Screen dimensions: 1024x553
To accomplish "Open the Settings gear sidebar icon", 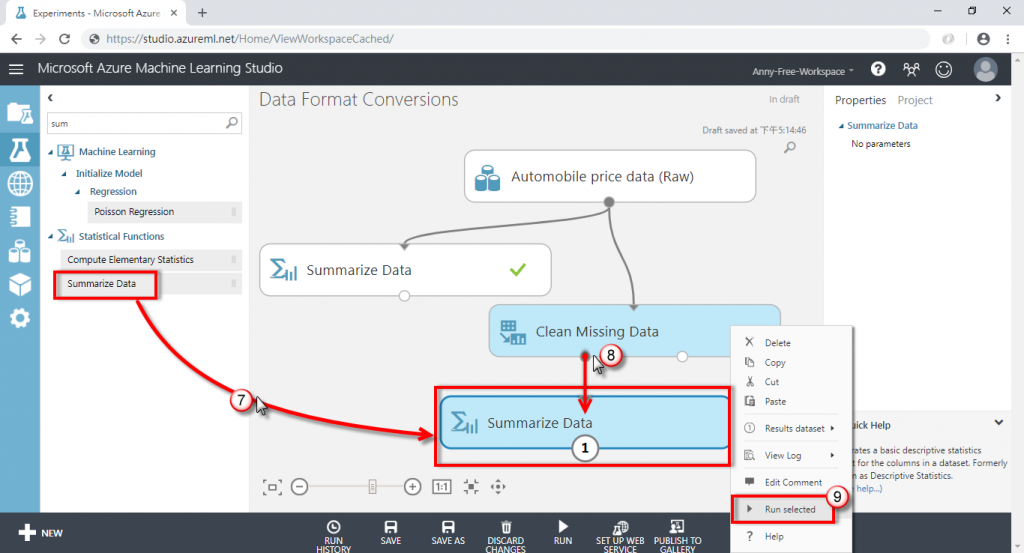I will coord(20,318).
